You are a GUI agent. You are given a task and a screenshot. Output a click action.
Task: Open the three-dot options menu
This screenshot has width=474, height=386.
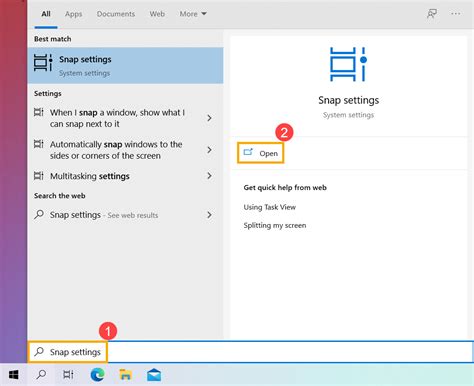tap(456, 14)
